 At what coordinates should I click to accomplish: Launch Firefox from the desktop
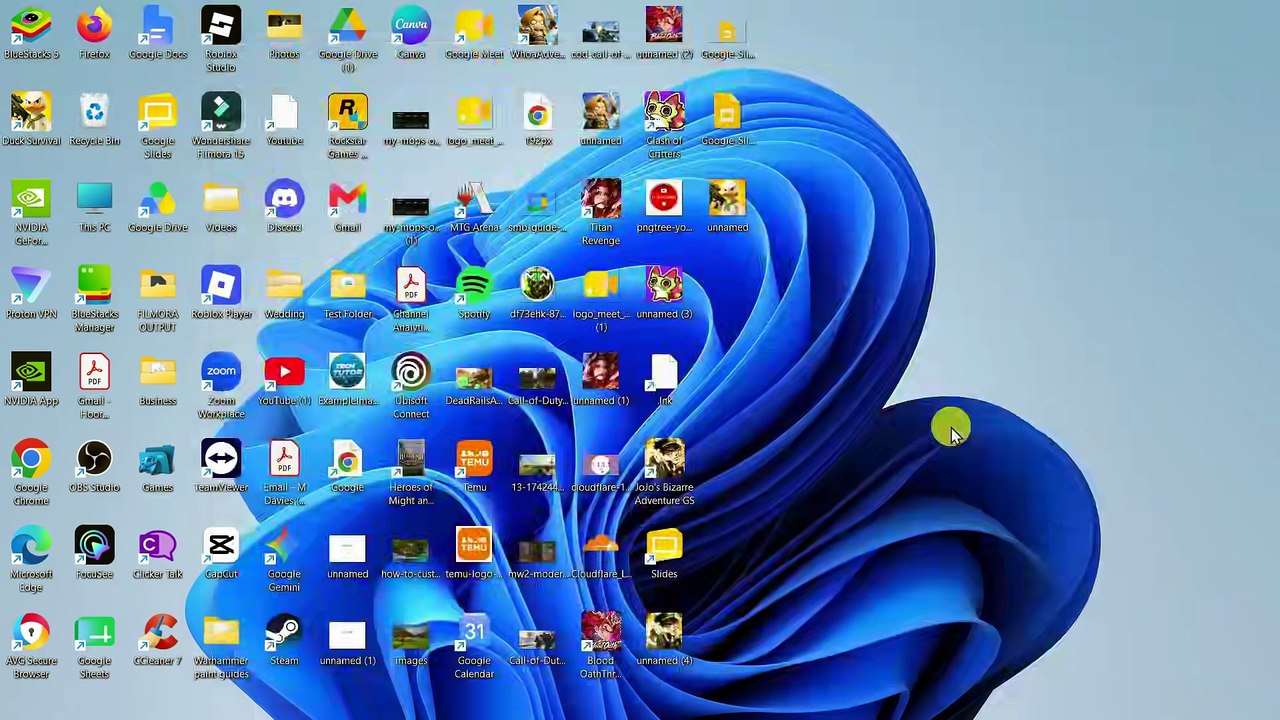click(x=94, y=25)
